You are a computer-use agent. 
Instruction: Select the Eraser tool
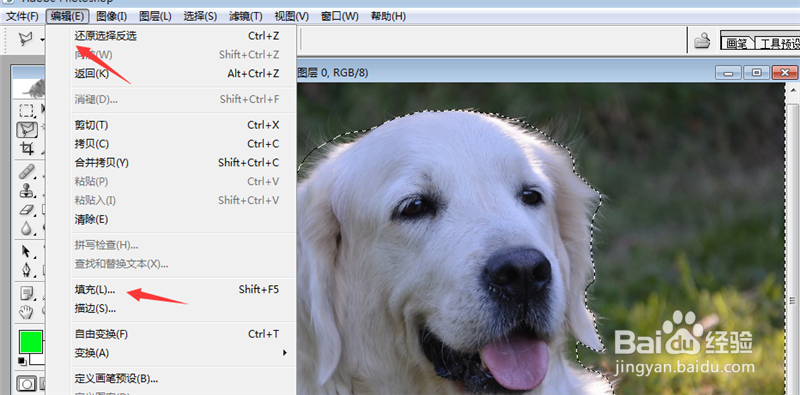tap(27, 209)
